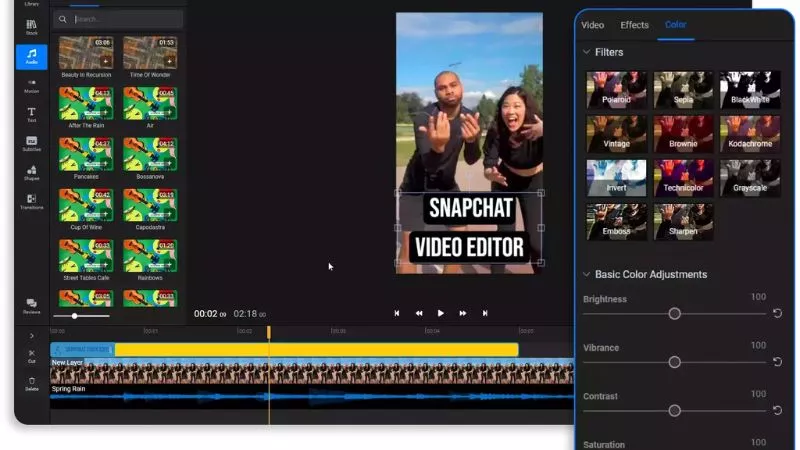Click the Cut scissors tool
Image resolution: width=800 pixels, height=450 pixels.
(x=32, y=356)
